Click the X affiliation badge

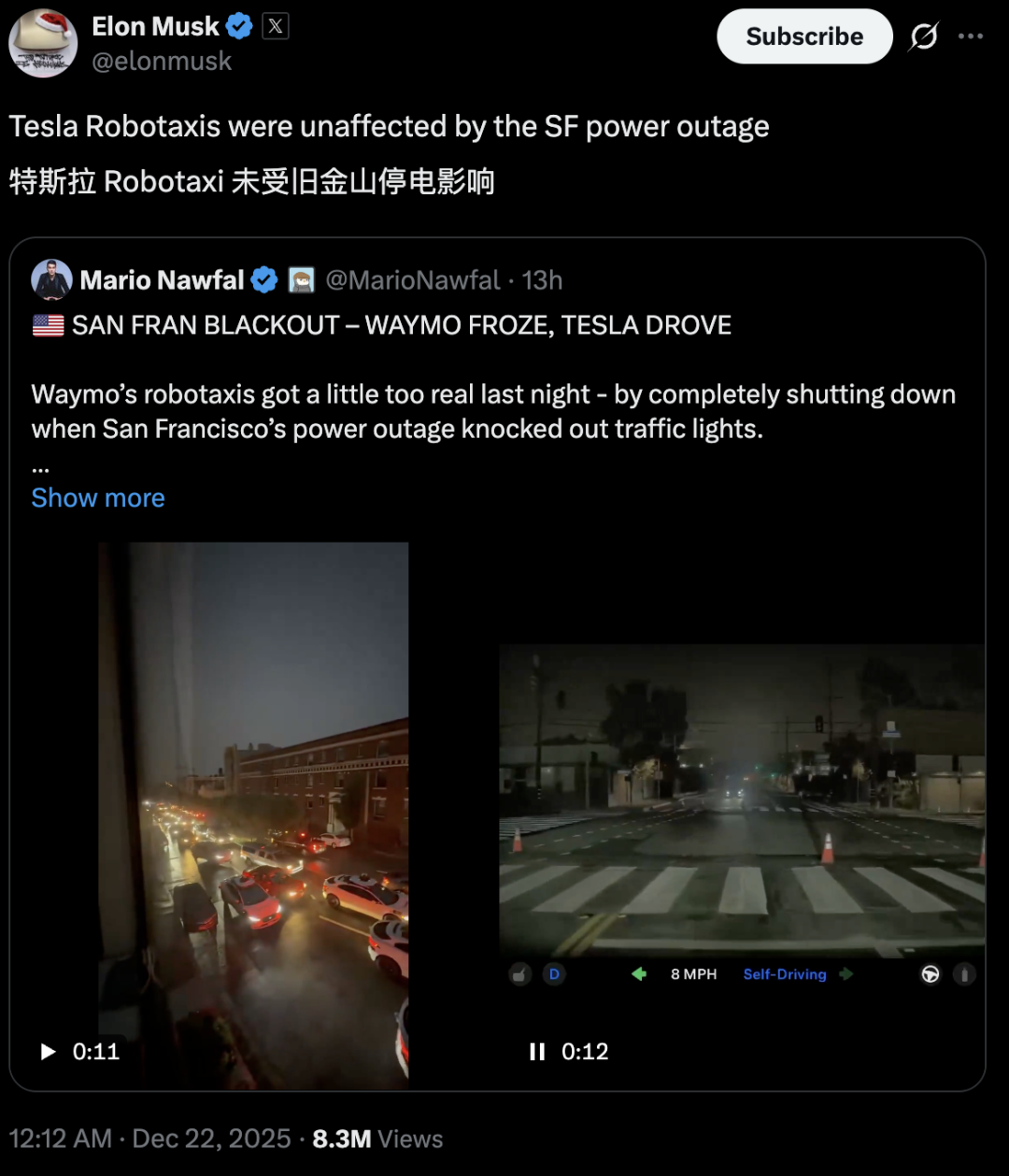tap(275, 27)
